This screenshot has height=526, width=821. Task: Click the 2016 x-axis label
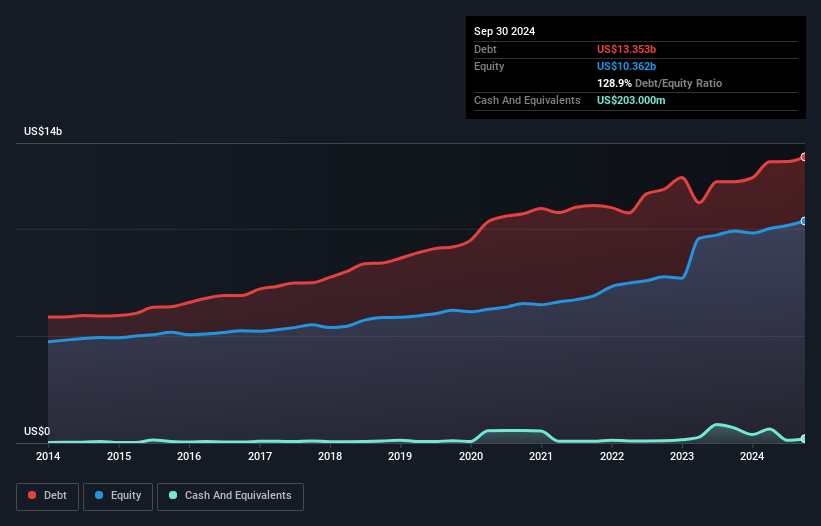(189, 456)
